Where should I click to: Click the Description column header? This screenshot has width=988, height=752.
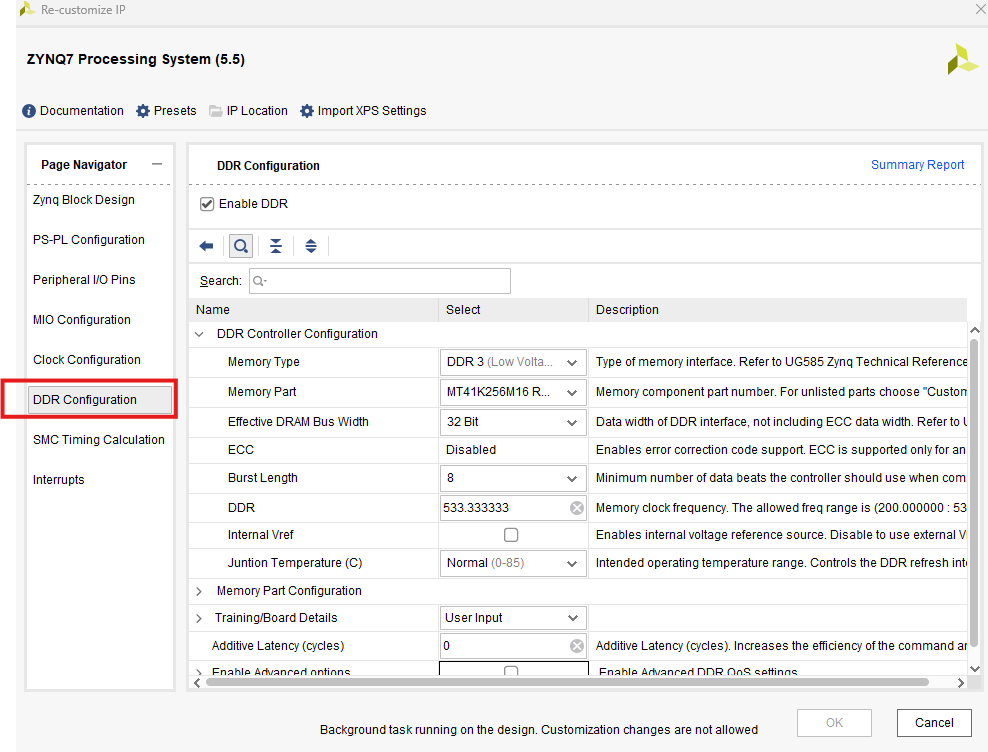pos(778,310)
